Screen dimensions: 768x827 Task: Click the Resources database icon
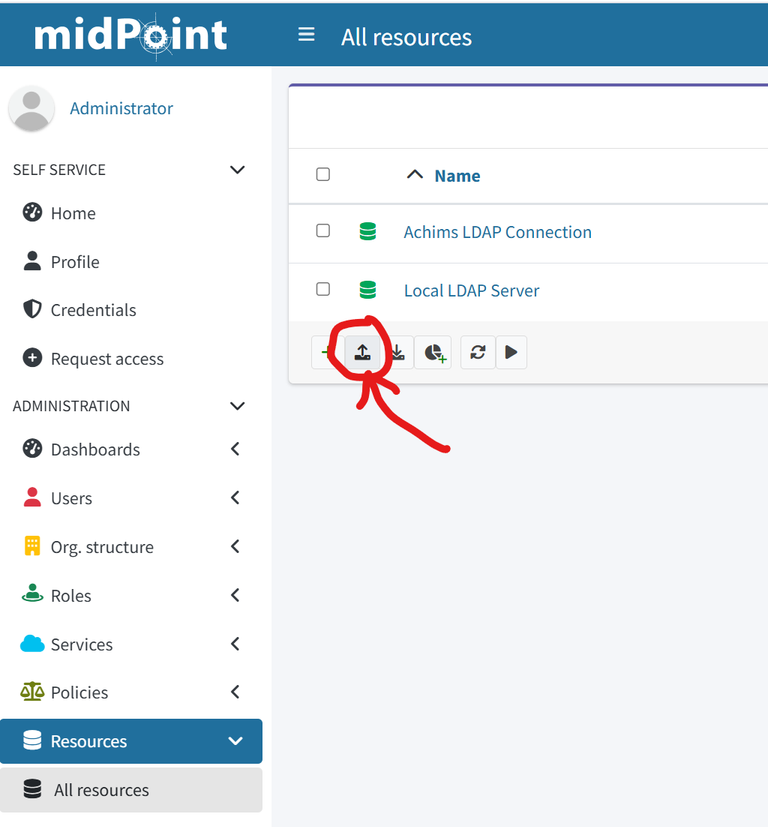[x=32, y=740]
